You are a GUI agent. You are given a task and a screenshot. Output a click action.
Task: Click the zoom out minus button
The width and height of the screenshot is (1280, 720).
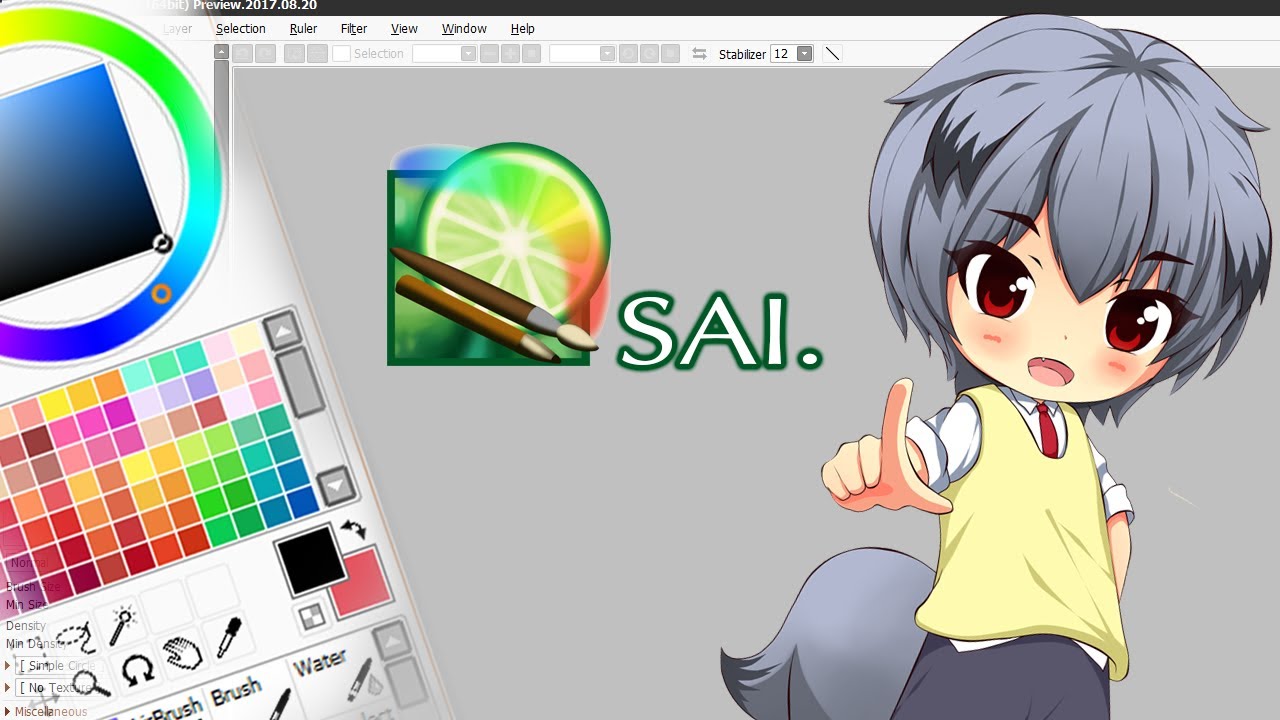pyautogui.click(x=489, y=54)
